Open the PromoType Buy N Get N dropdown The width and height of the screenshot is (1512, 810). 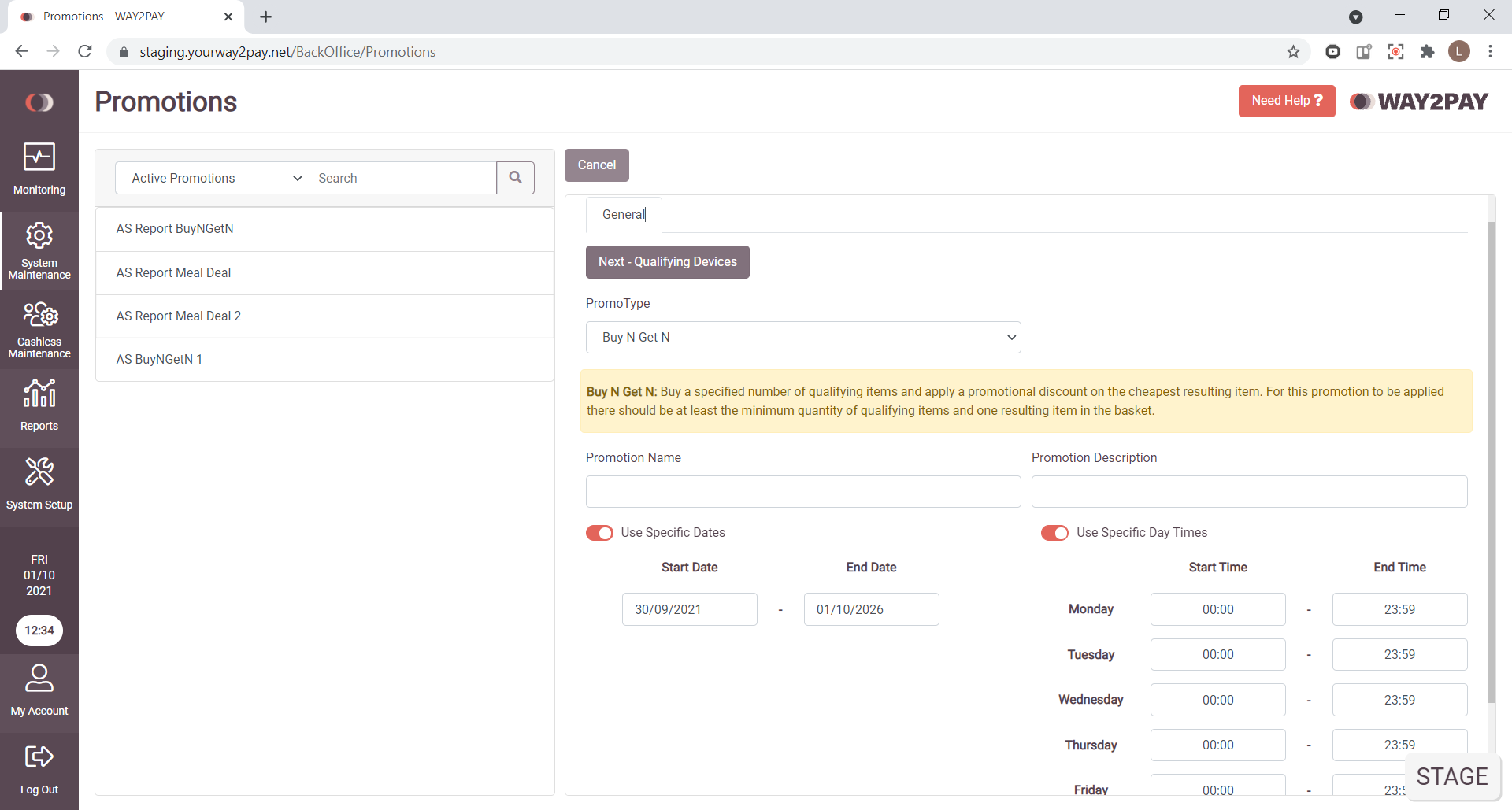click(803, 337)
